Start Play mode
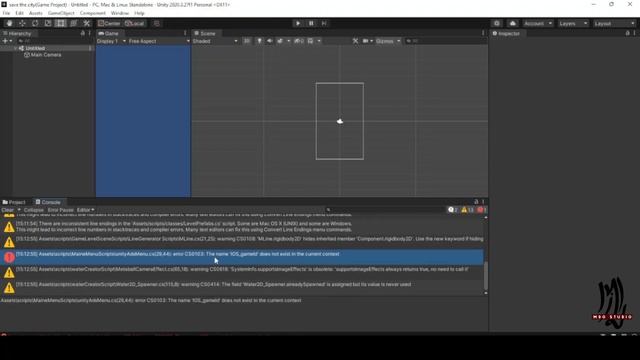The image size is (640, 360). (x=298, y=23)
